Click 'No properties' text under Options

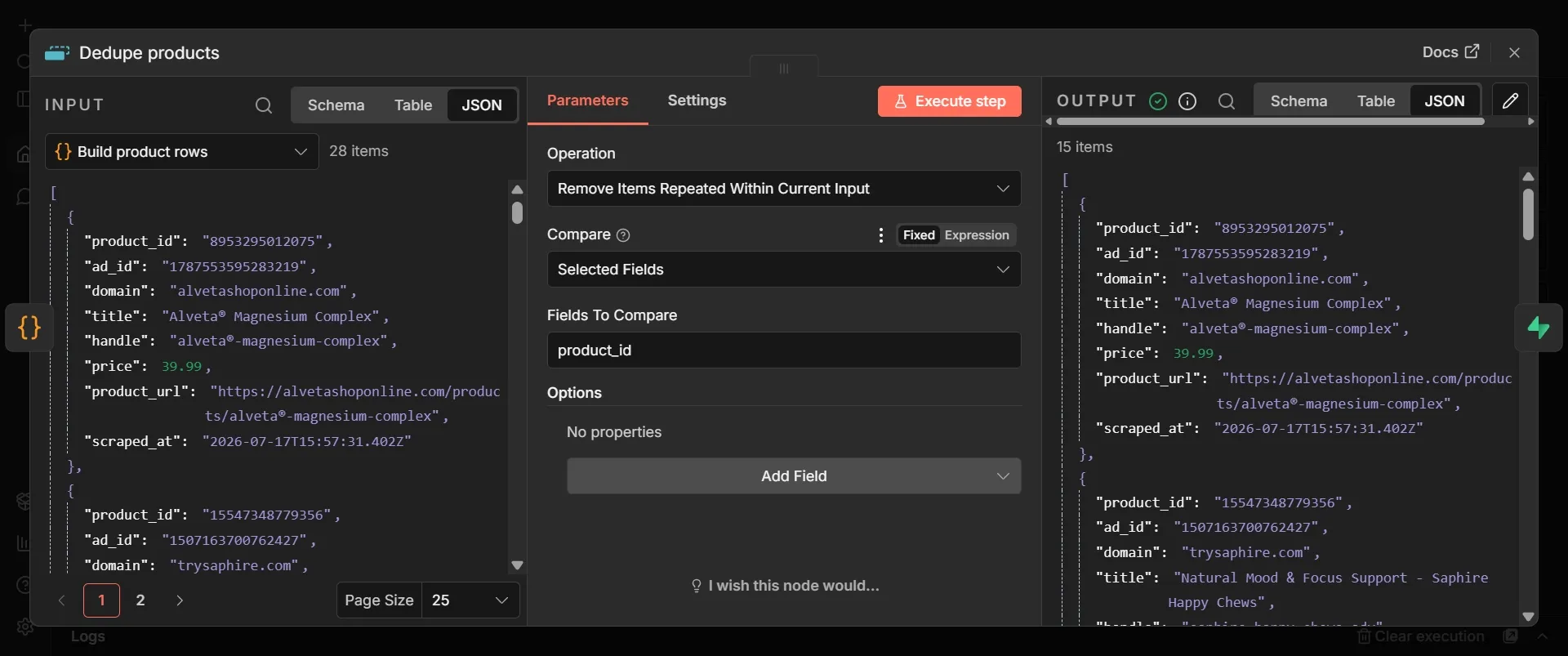614,432
